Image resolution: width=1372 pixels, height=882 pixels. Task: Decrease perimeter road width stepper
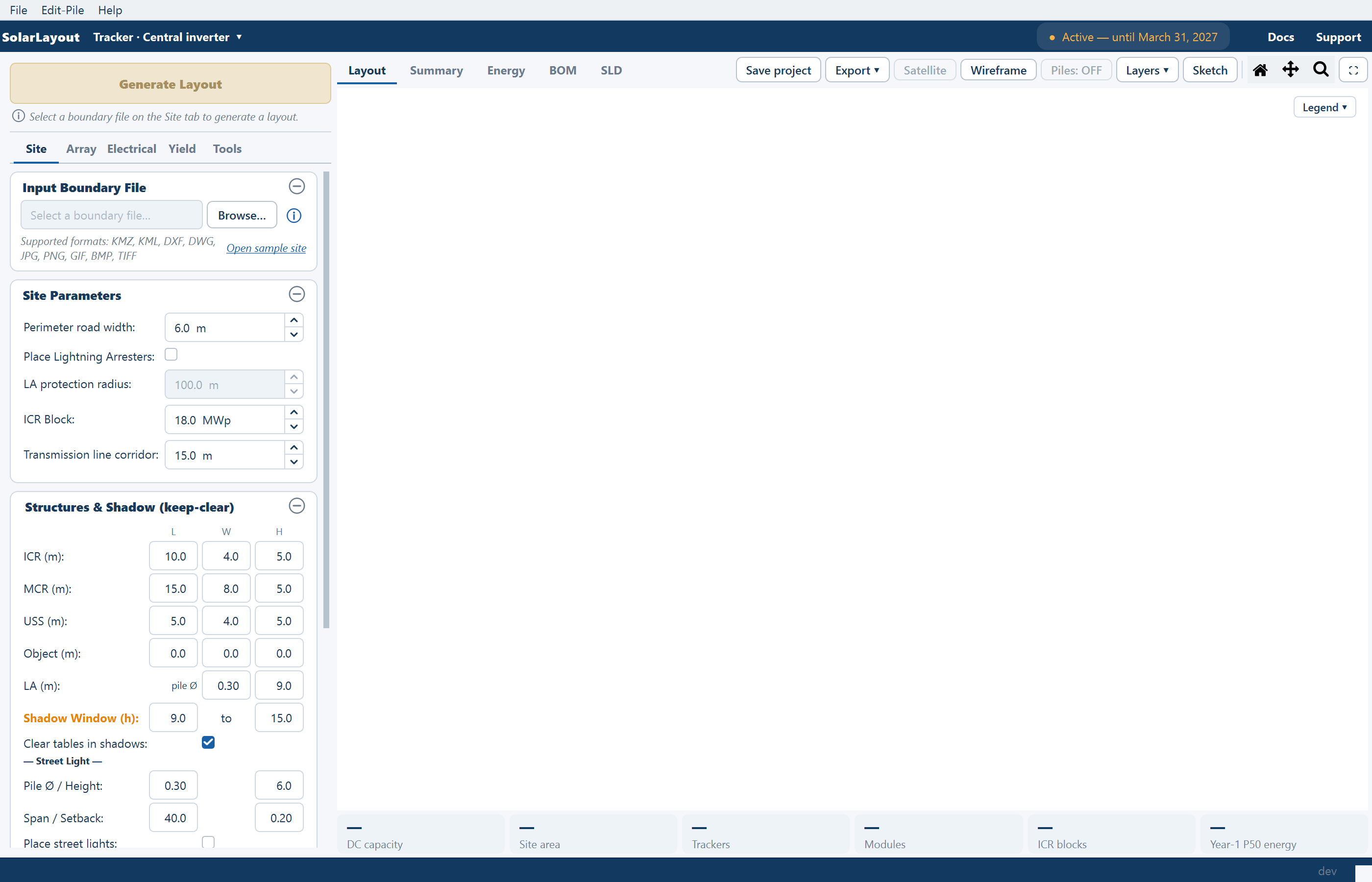click(294, 335)
